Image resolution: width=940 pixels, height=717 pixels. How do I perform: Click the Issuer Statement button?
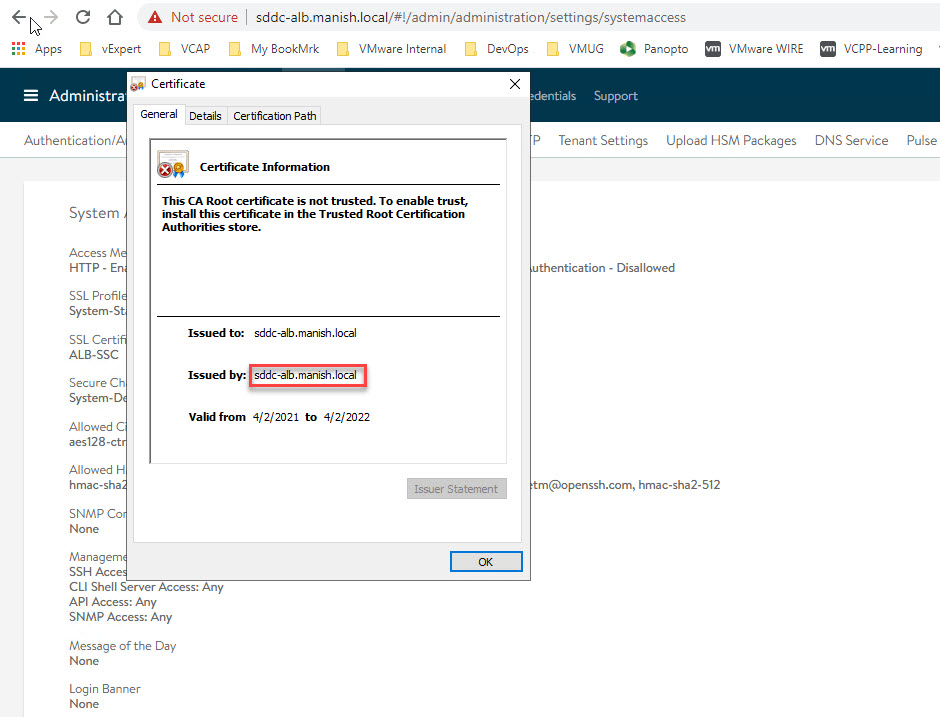pyautogui.click(x=456, y=489)
